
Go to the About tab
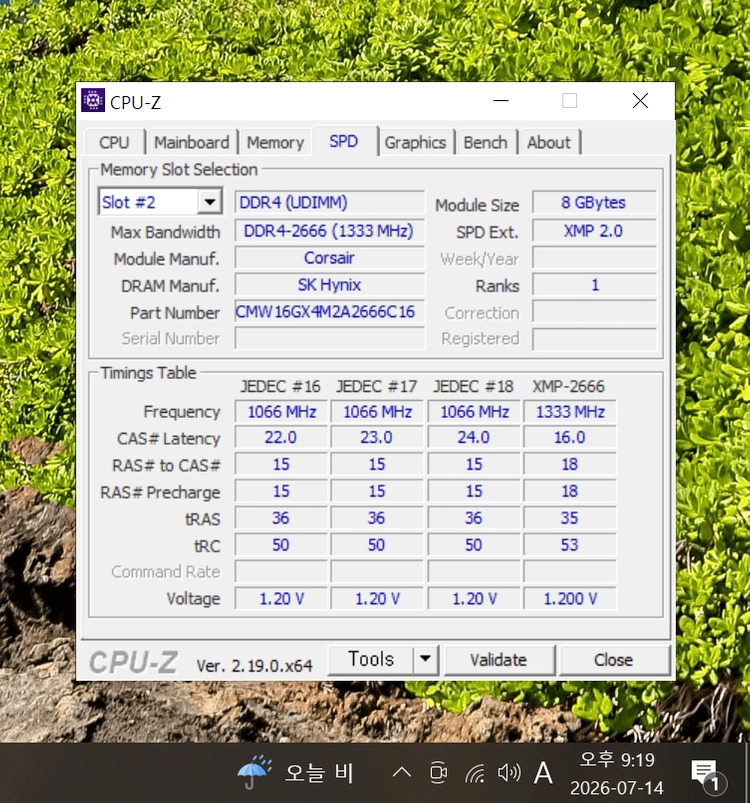[549, 142]
